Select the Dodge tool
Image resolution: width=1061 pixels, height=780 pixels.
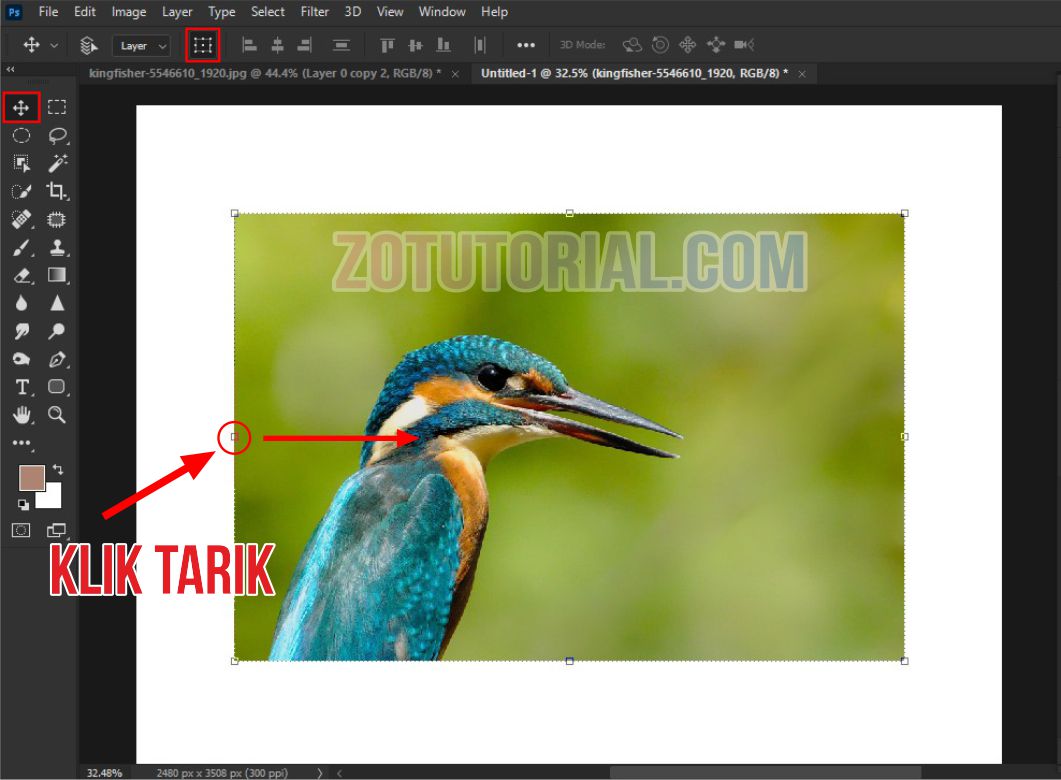[57, 331]
